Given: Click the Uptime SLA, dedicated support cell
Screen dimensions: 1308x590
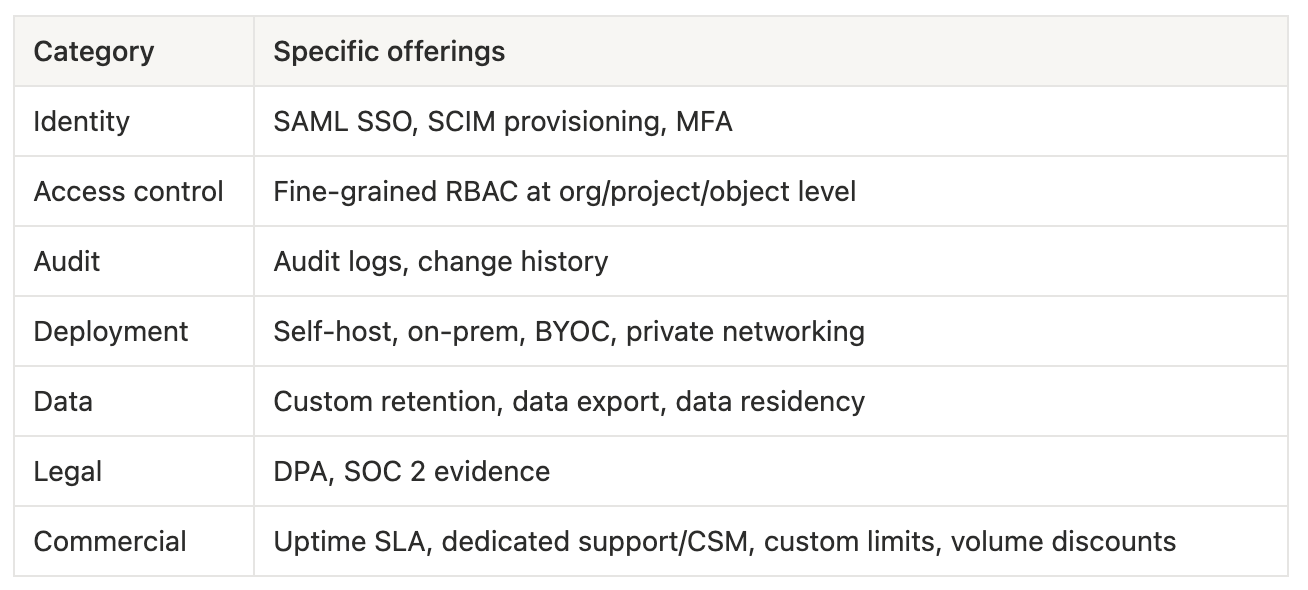Looking at the screenshot, I should click(771, 541).
